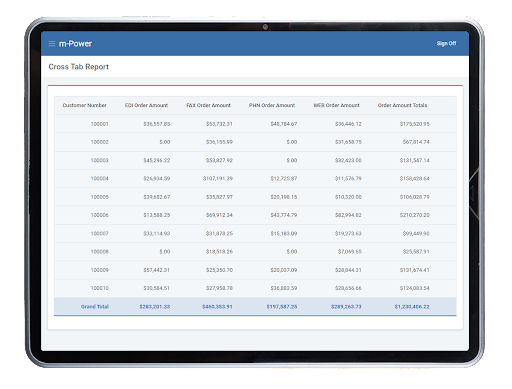Screen dimensions: 512x389
Task: Click the m-Power logo
Action: (x=75, y=44)
